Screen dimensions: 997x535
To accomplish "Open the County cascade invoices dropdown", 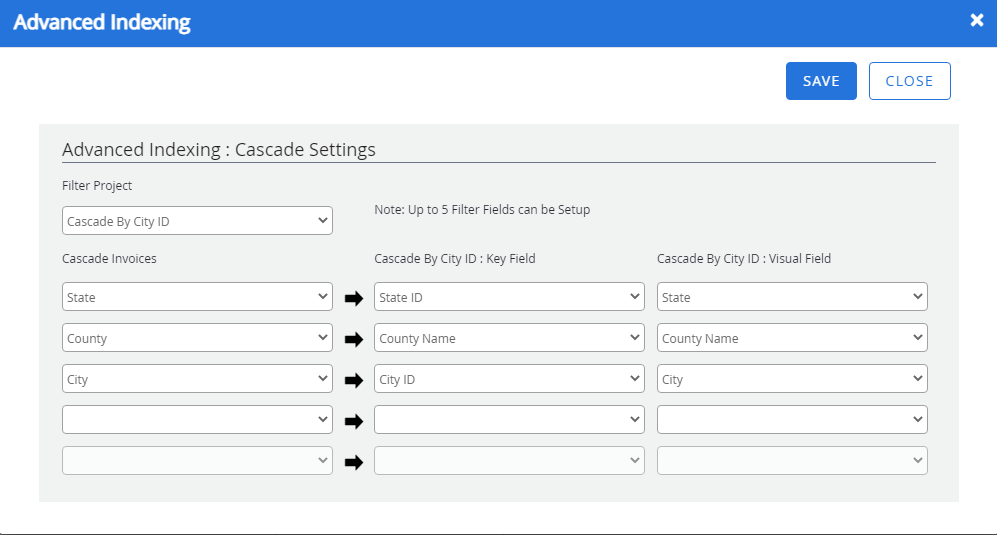I will [x=197, y=338].
